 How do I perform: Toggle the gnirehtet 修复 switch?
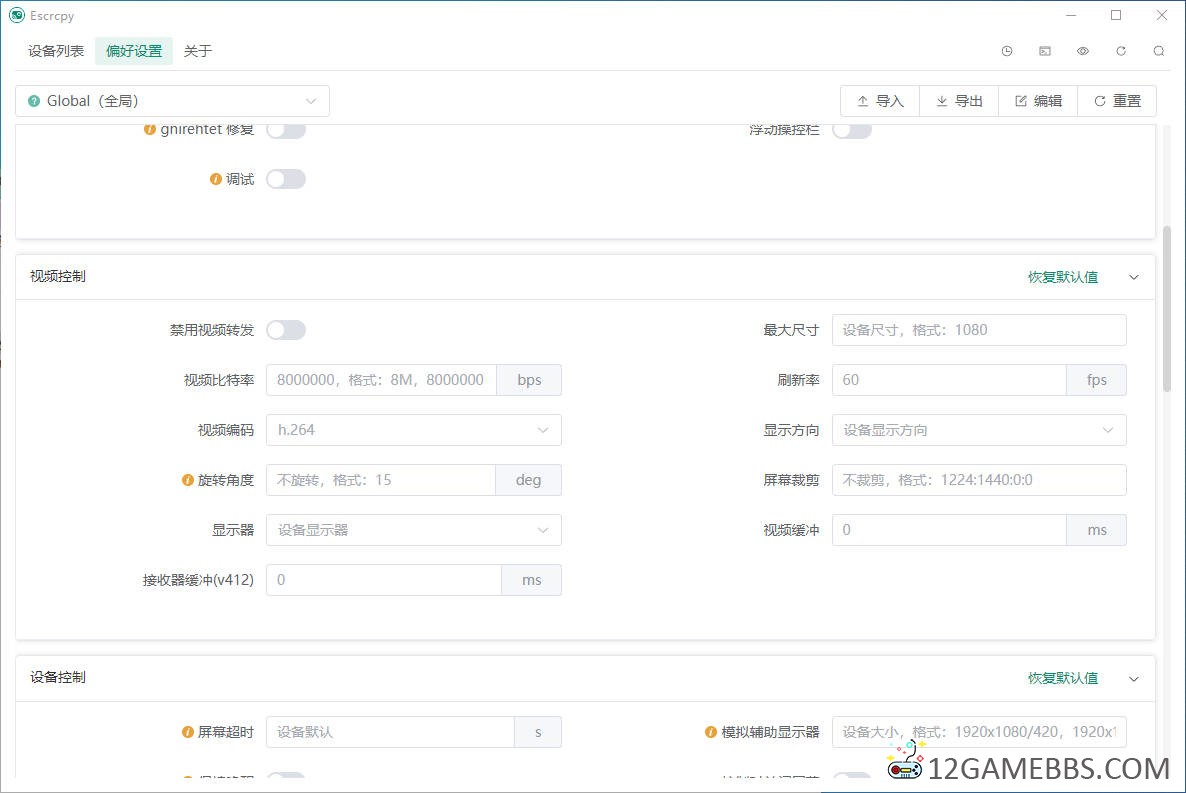point(286,130)
